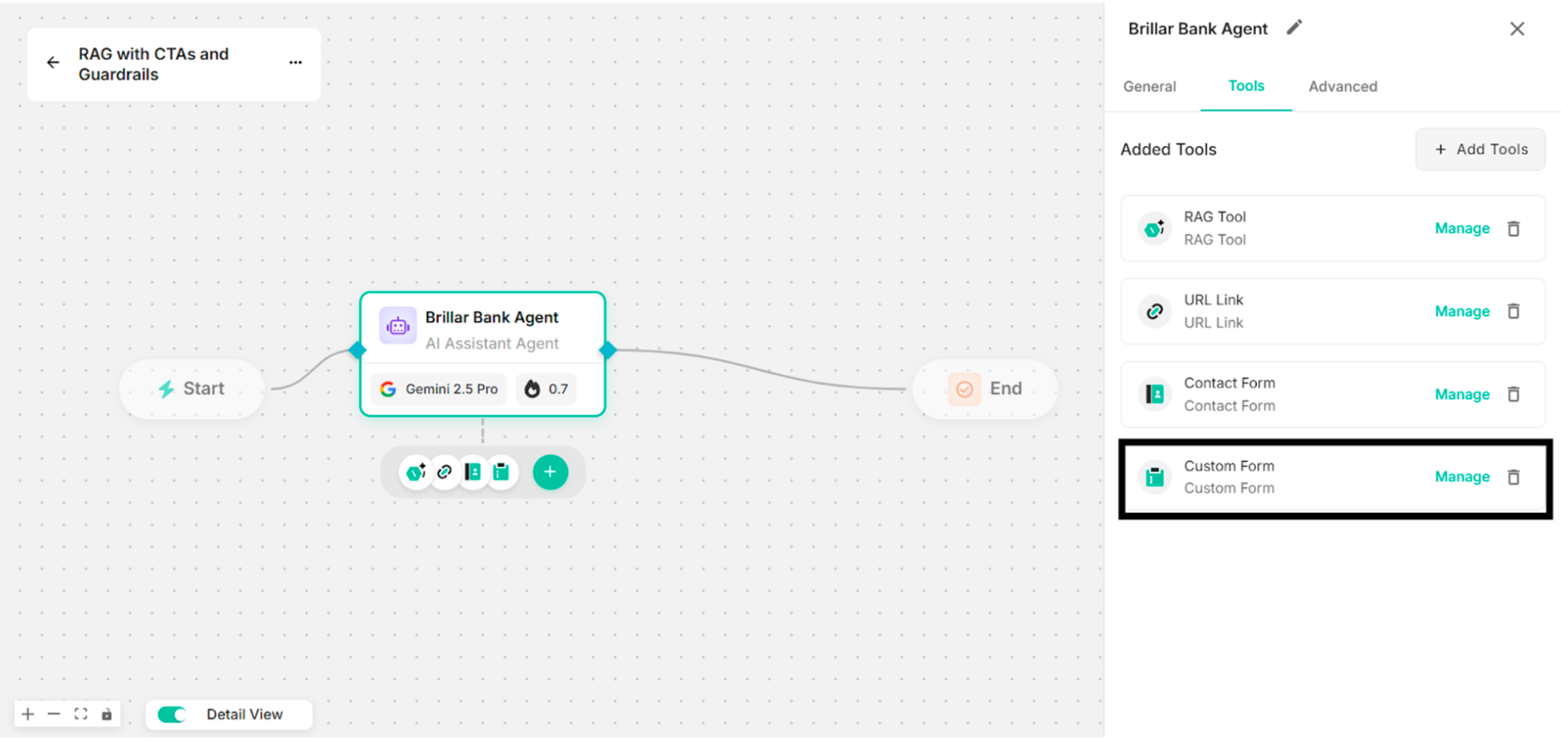Click the back arrow beside RAG with CTAs
Screen dimensions: 1568x742
click(53, 62)
